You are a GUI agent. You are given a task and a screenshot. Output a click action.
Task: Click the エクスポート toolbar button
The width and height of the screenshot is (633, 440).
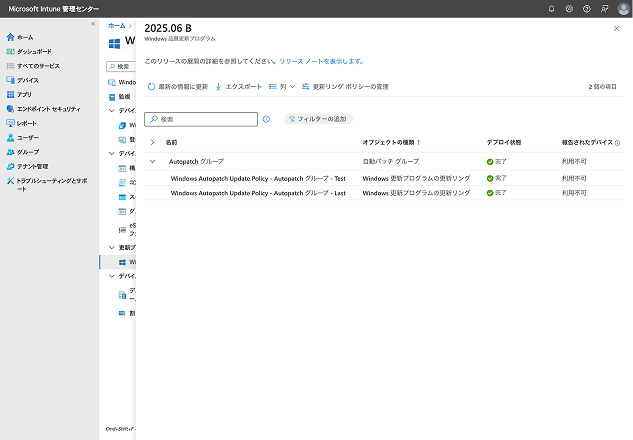(238, 86)
